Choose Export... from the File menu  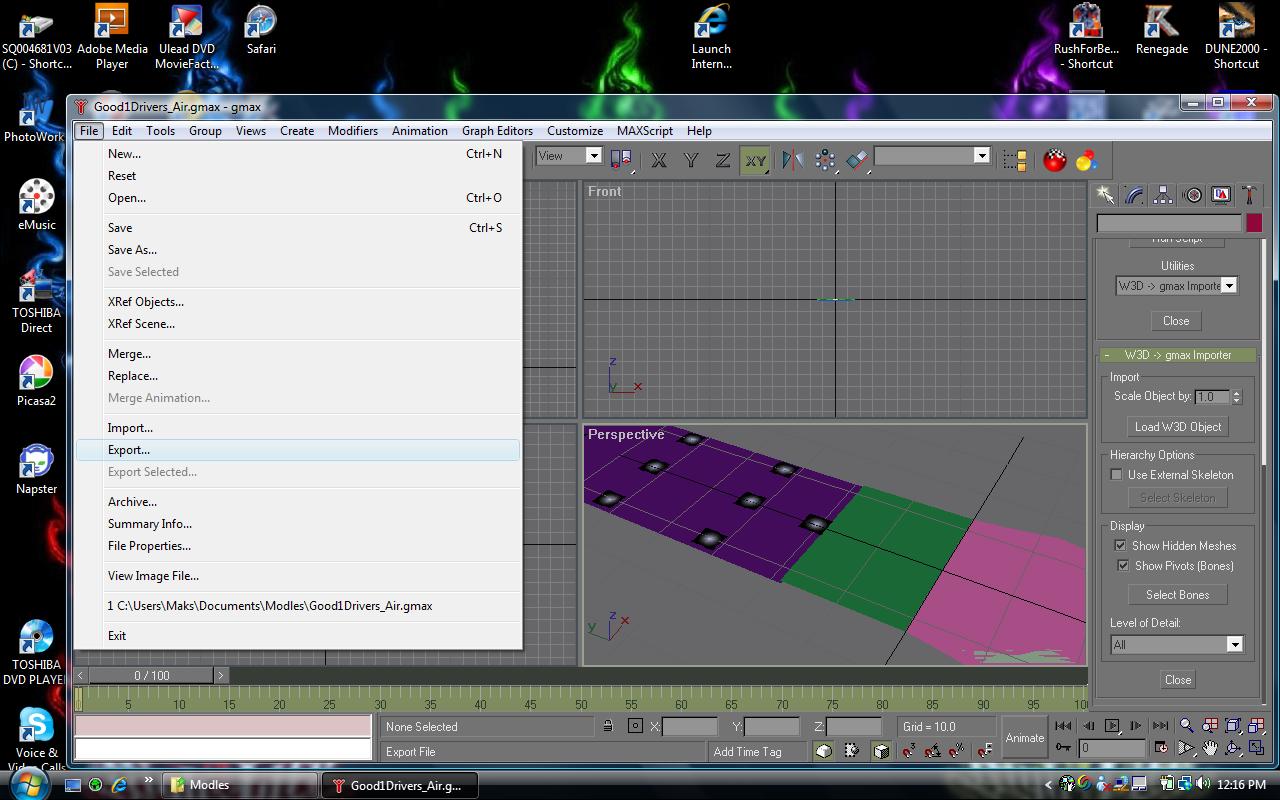point(129,450)
